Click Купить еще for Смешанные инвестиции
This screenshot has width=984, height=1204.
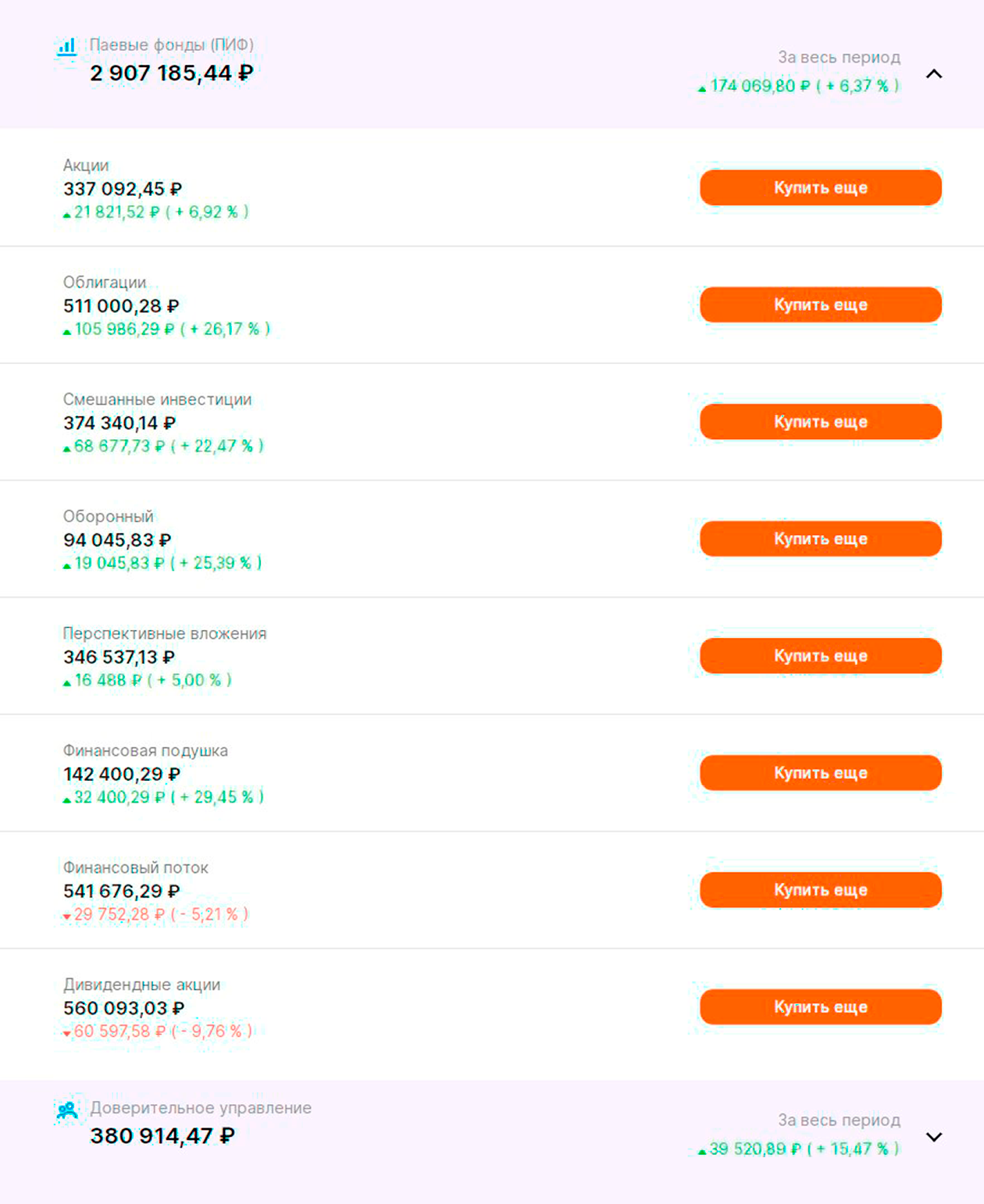point(821,422)
